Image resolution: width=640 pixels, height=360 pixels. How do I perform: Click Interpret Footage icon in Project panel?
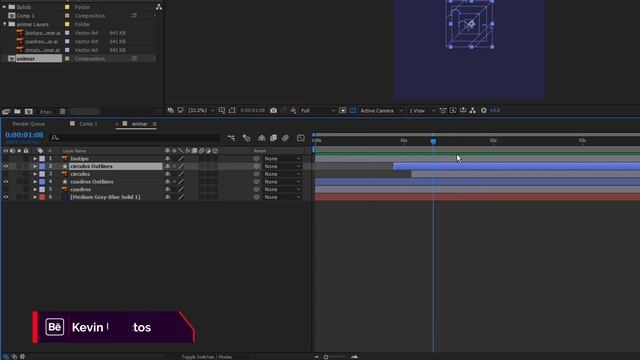[6, 111]
